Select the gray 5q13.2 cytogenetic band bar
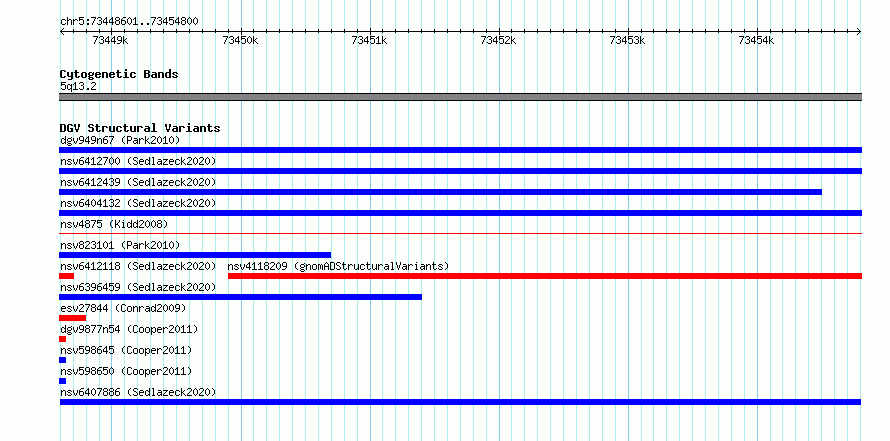This screenshot has width=890, height=441. pyautogui.click(x=460, y=97)
